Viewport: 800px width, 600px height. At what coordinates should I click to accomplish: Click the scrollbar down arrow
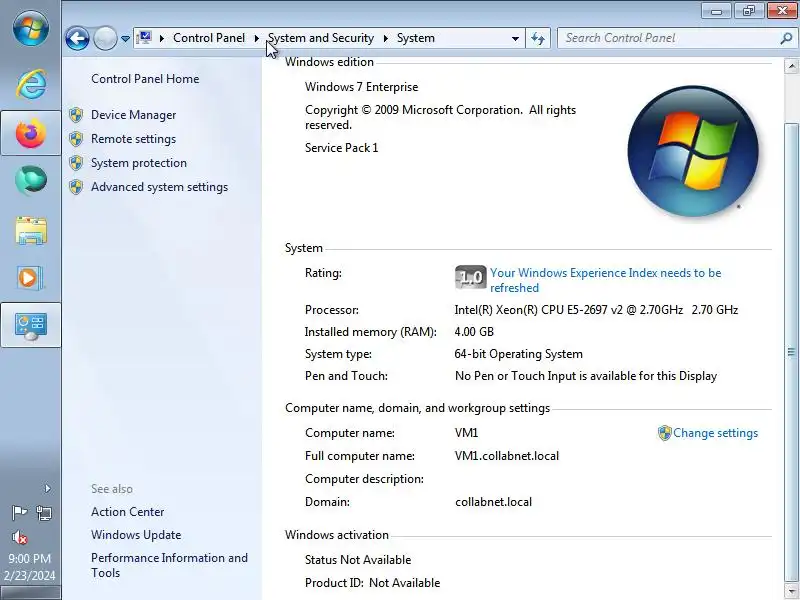tap(791, 591)
